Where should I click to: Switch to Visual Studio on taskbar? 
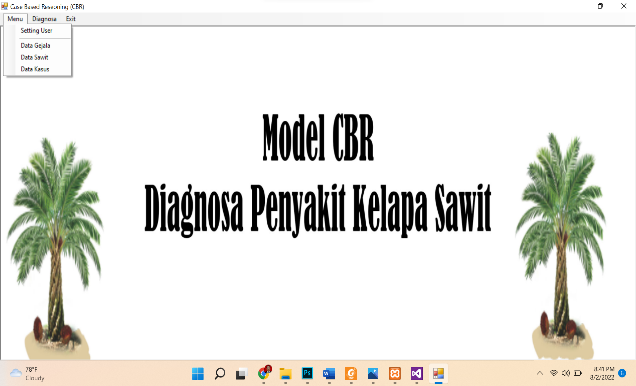click(x=417, y=373)
